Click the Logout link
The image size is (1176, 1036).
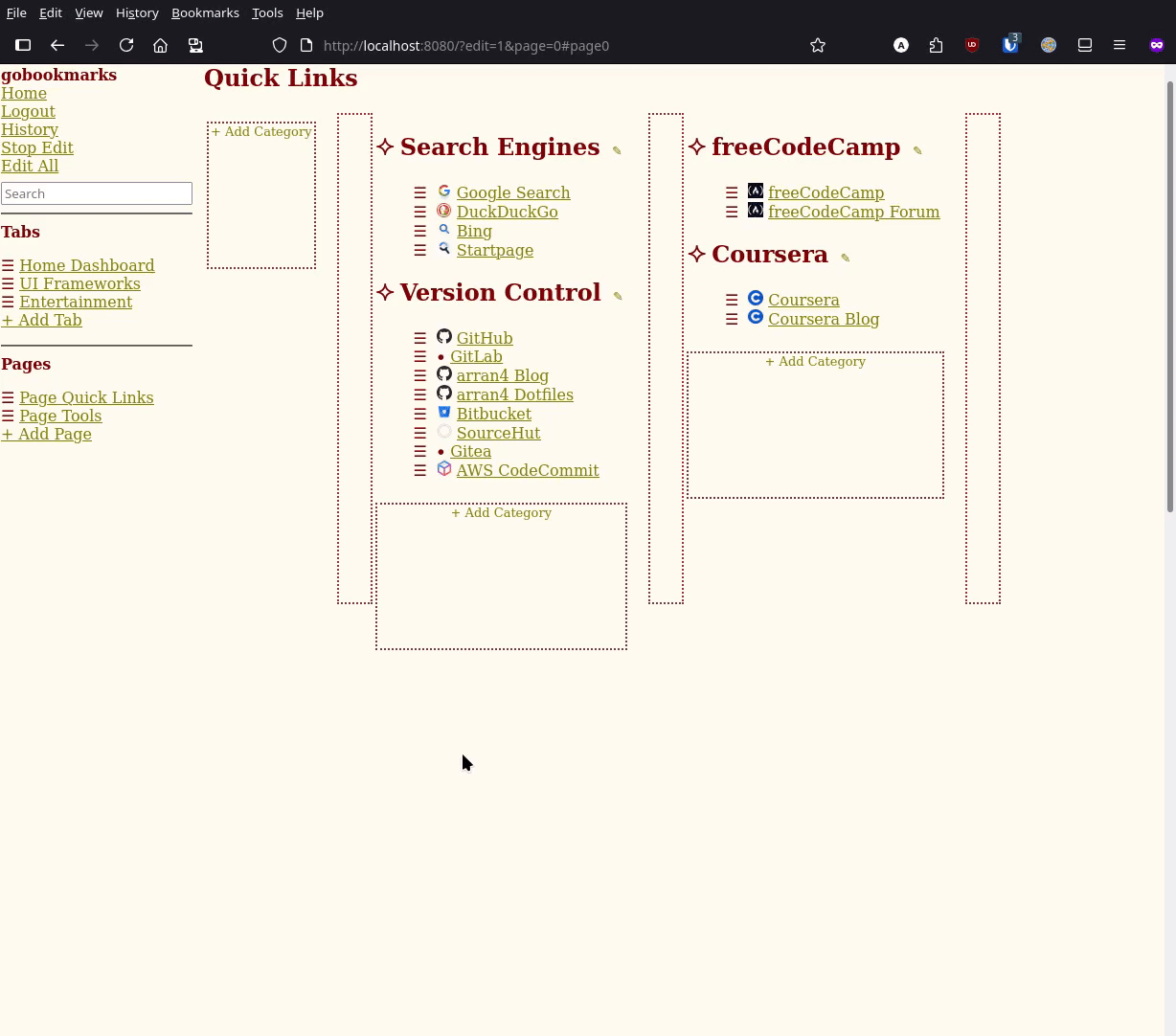28,111
